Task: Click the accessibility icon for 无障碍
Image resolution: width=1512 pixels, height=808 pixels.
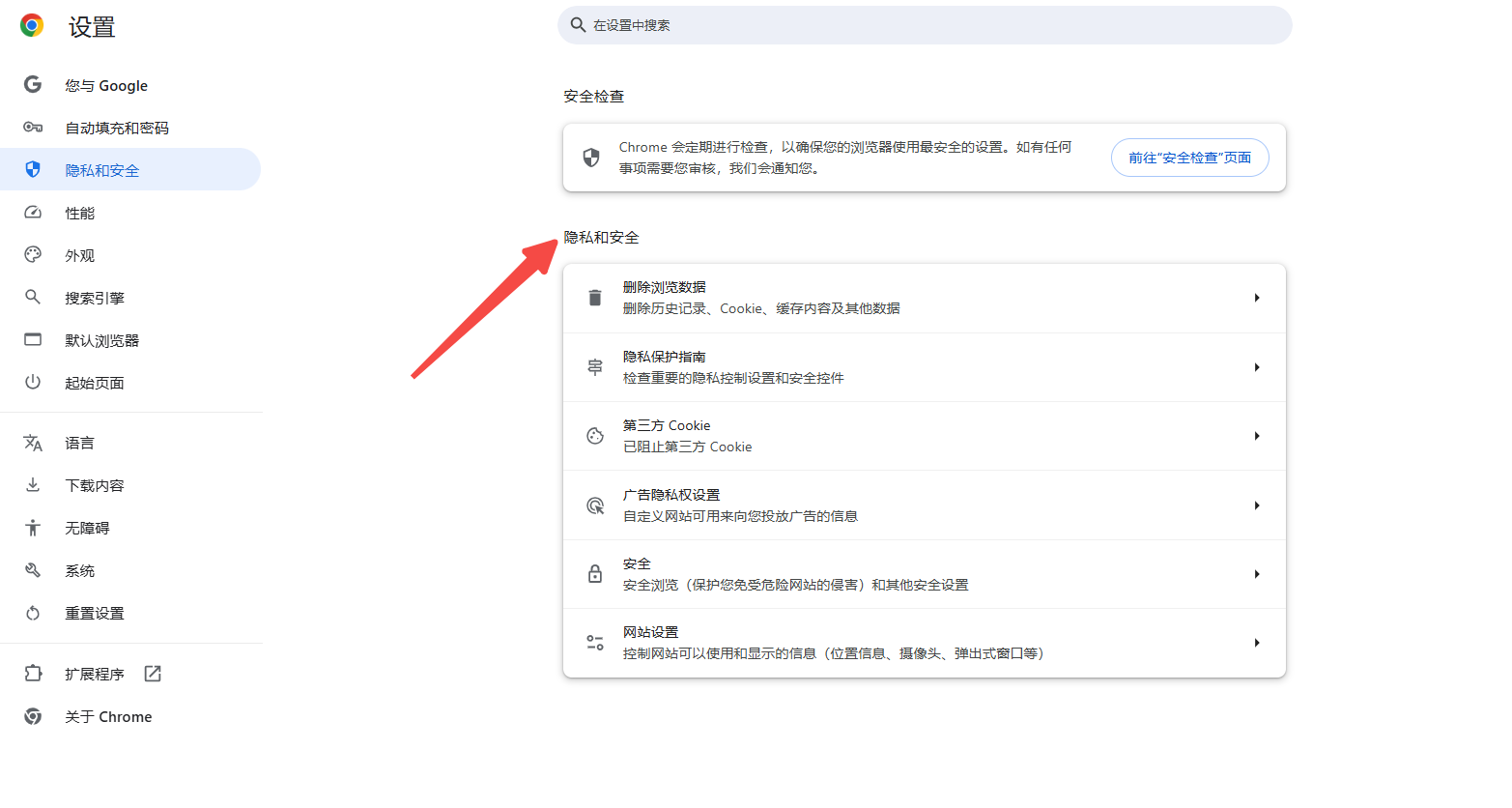Action: pos(33,528)
